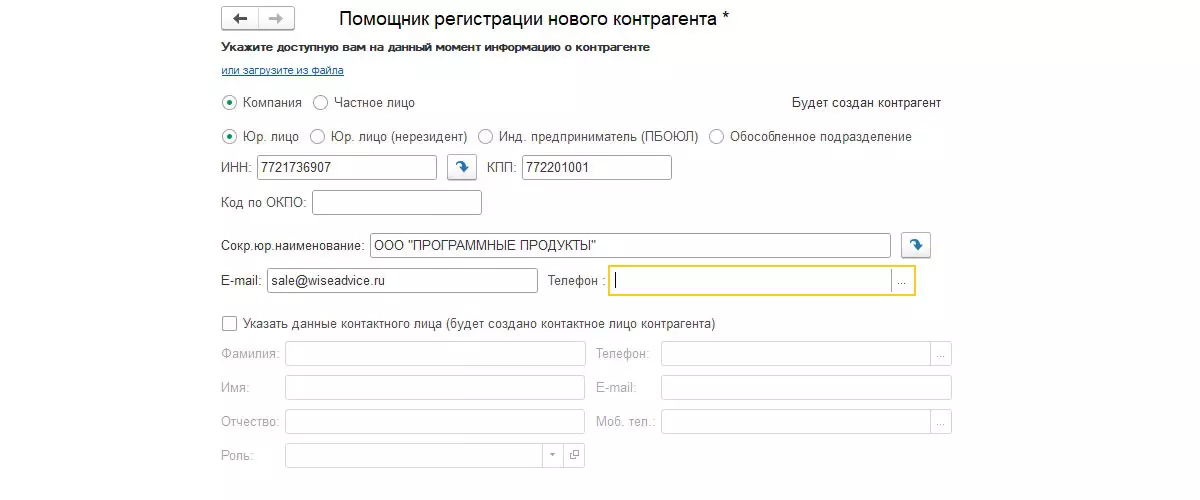This screenshot has width=1200, height=500.
Task: Expand the Роль dropdown list
Action: [x=554, y=455]
